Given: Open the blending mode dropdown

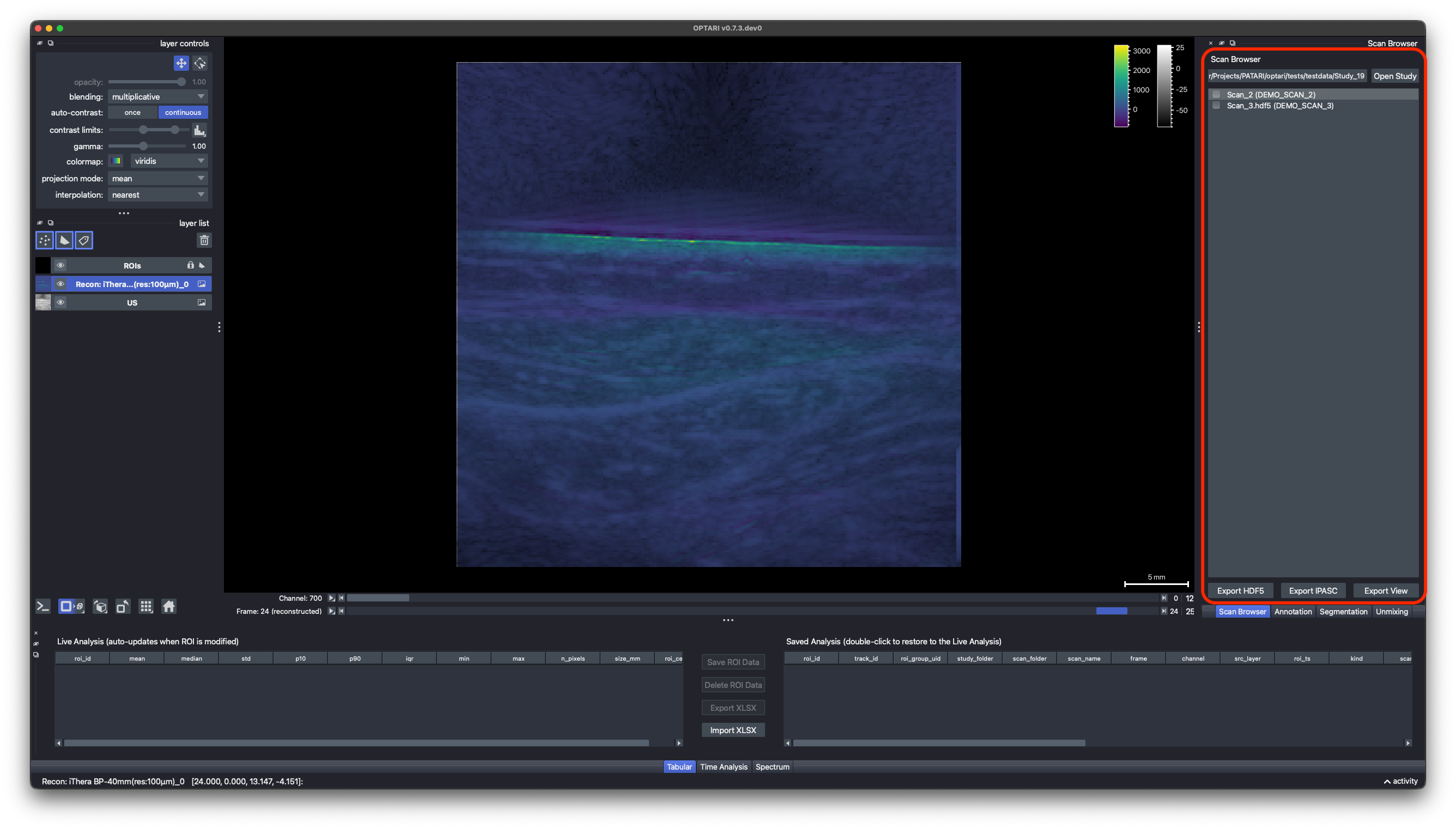Looking at the screenshot, I should 157,97.
